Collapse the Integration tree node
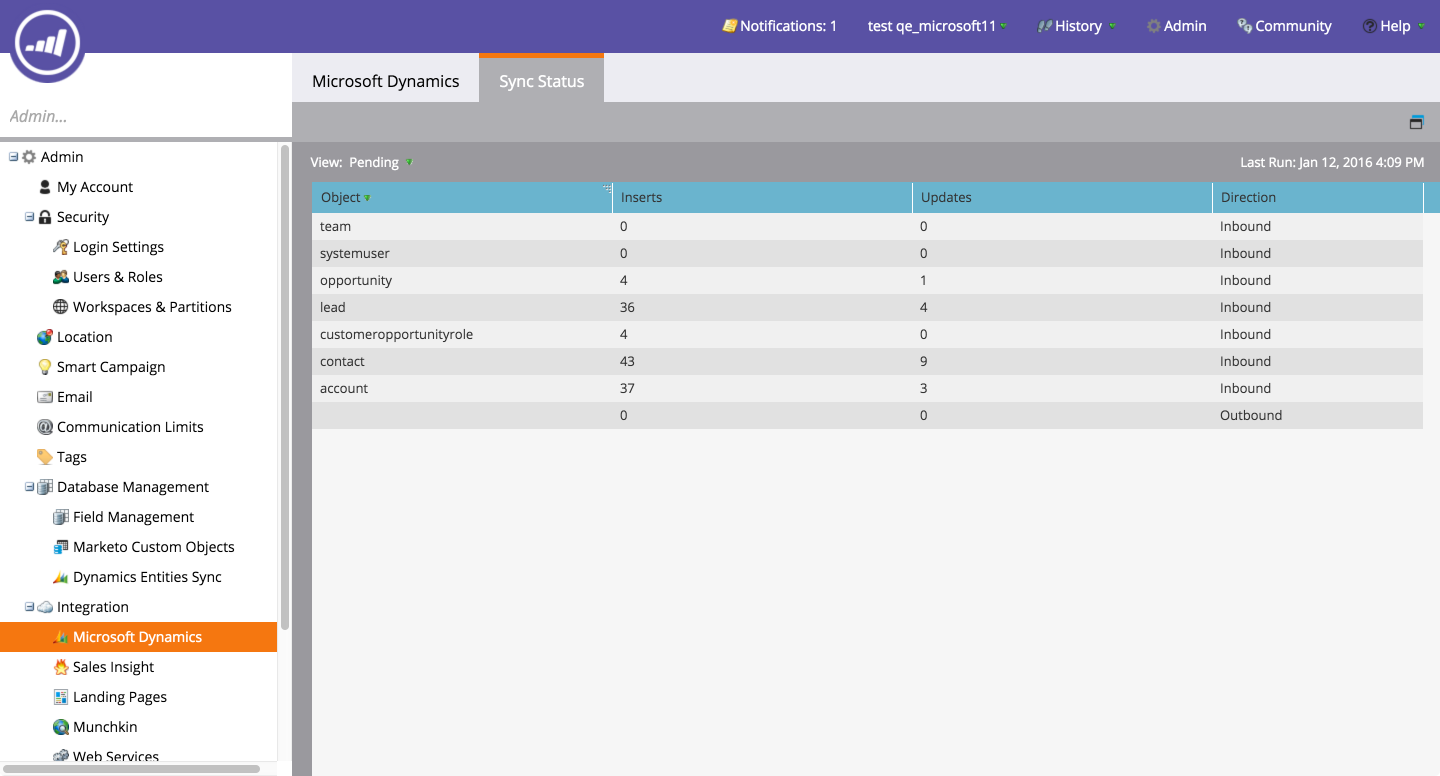This screenshot has height=776, width=1440. point(30,607)
